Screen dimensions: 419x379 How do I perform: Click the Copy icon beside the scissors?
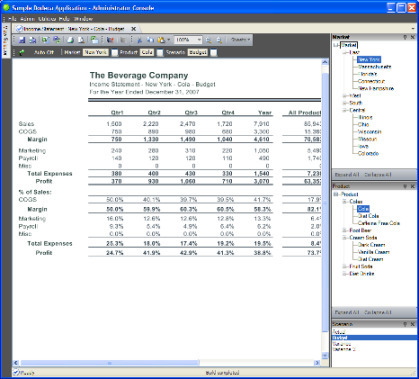coord(150,40)
